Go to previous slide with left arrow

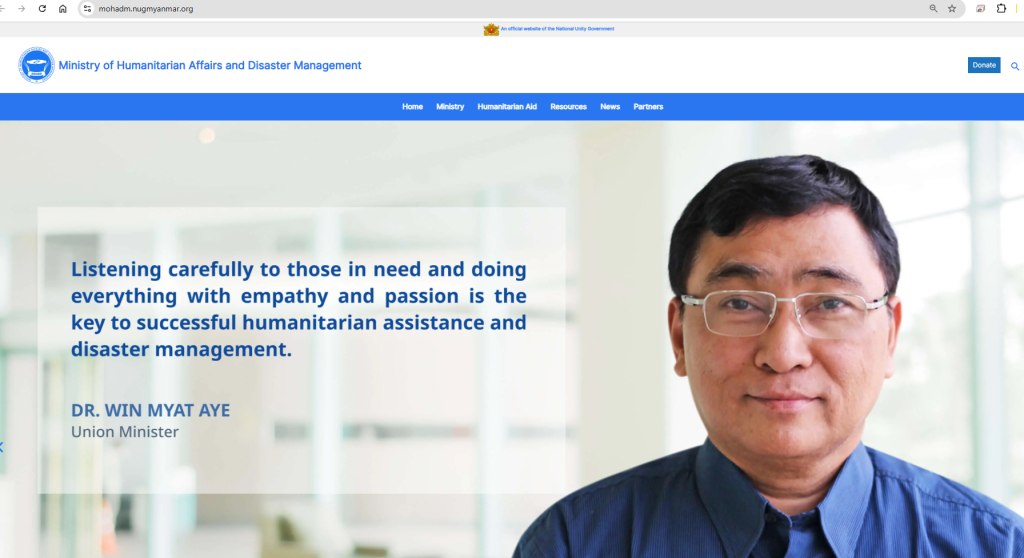click(2, 447)
